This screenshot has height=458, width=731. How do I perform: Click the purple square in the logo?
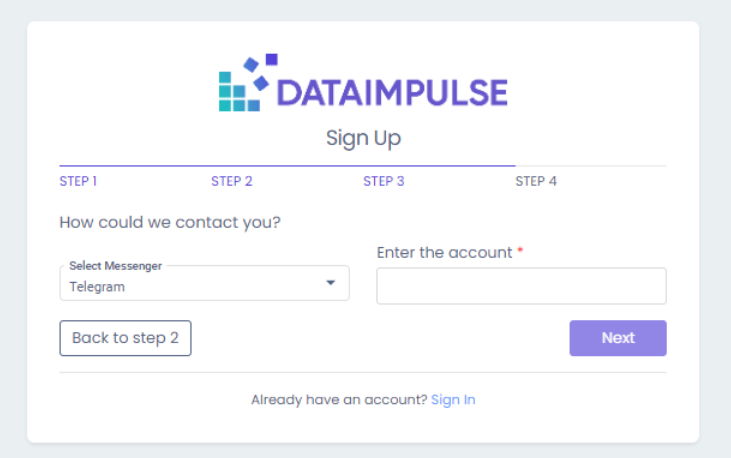[x=272, y=59]
